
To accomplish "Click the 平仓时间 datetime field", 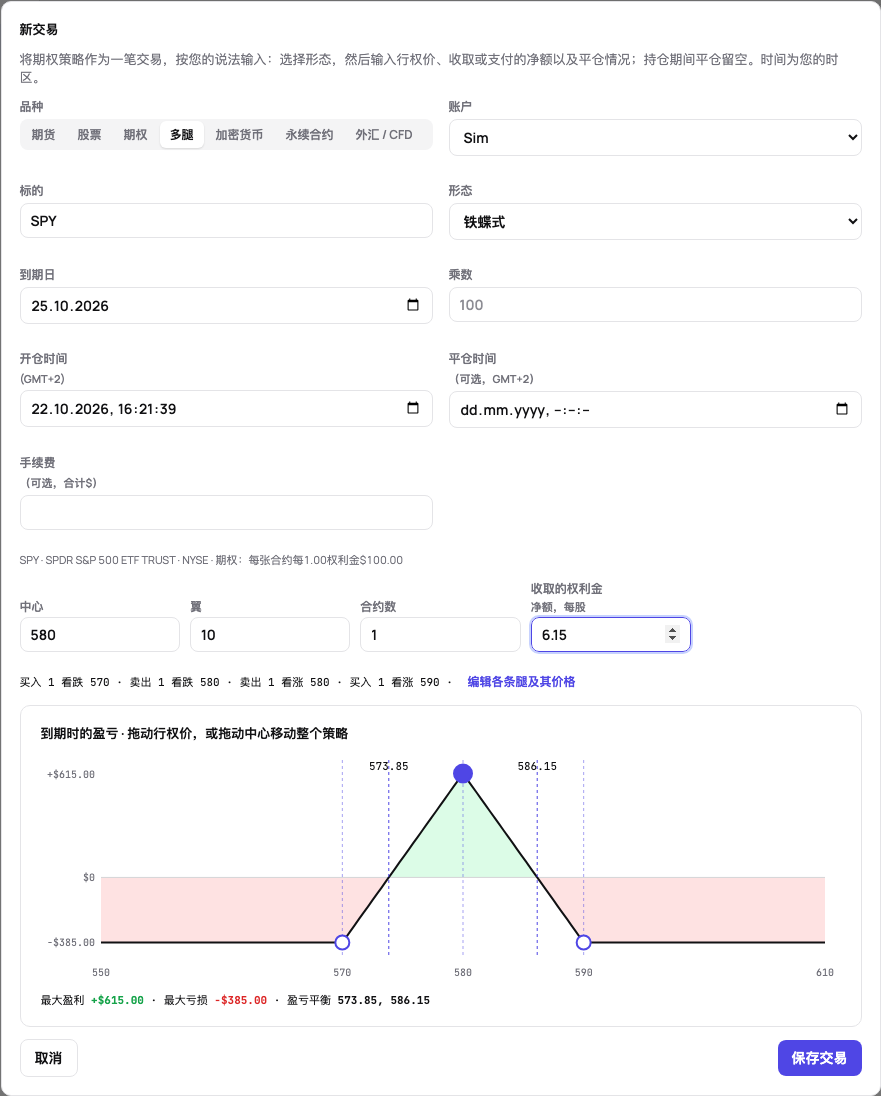I will coord(655,410).
